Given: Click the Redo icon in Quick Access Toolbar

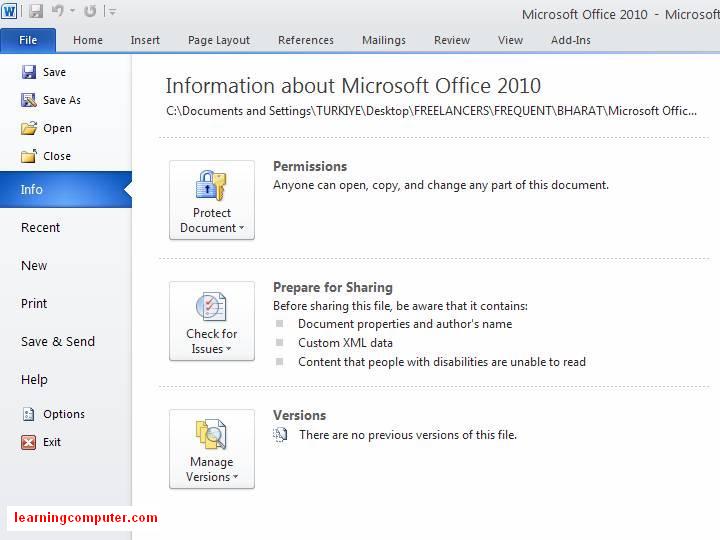Looking at the screenshot, I should (90, 11).
